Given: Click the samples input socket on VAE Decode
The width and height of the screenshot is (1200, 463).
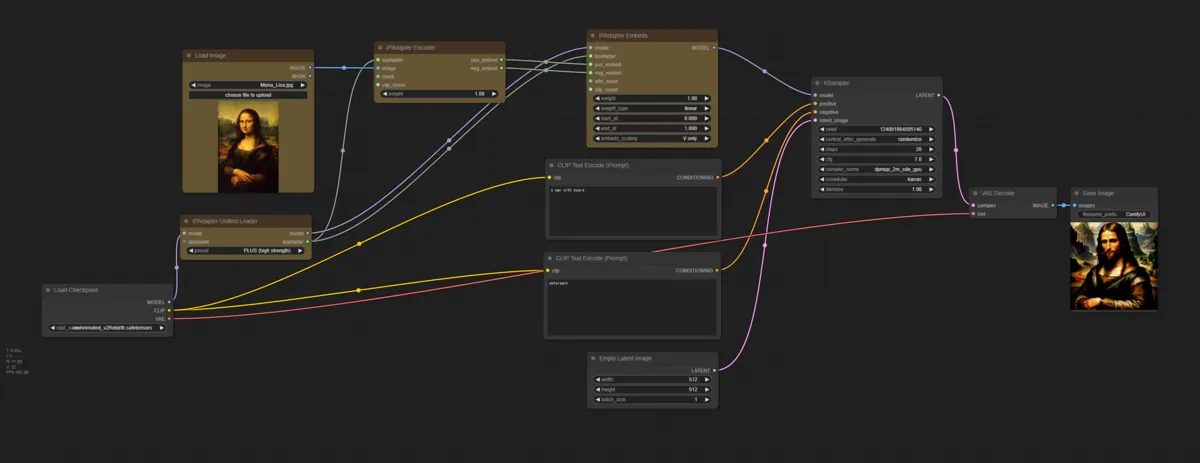Looking at the screenshot, I should point(972,205).
